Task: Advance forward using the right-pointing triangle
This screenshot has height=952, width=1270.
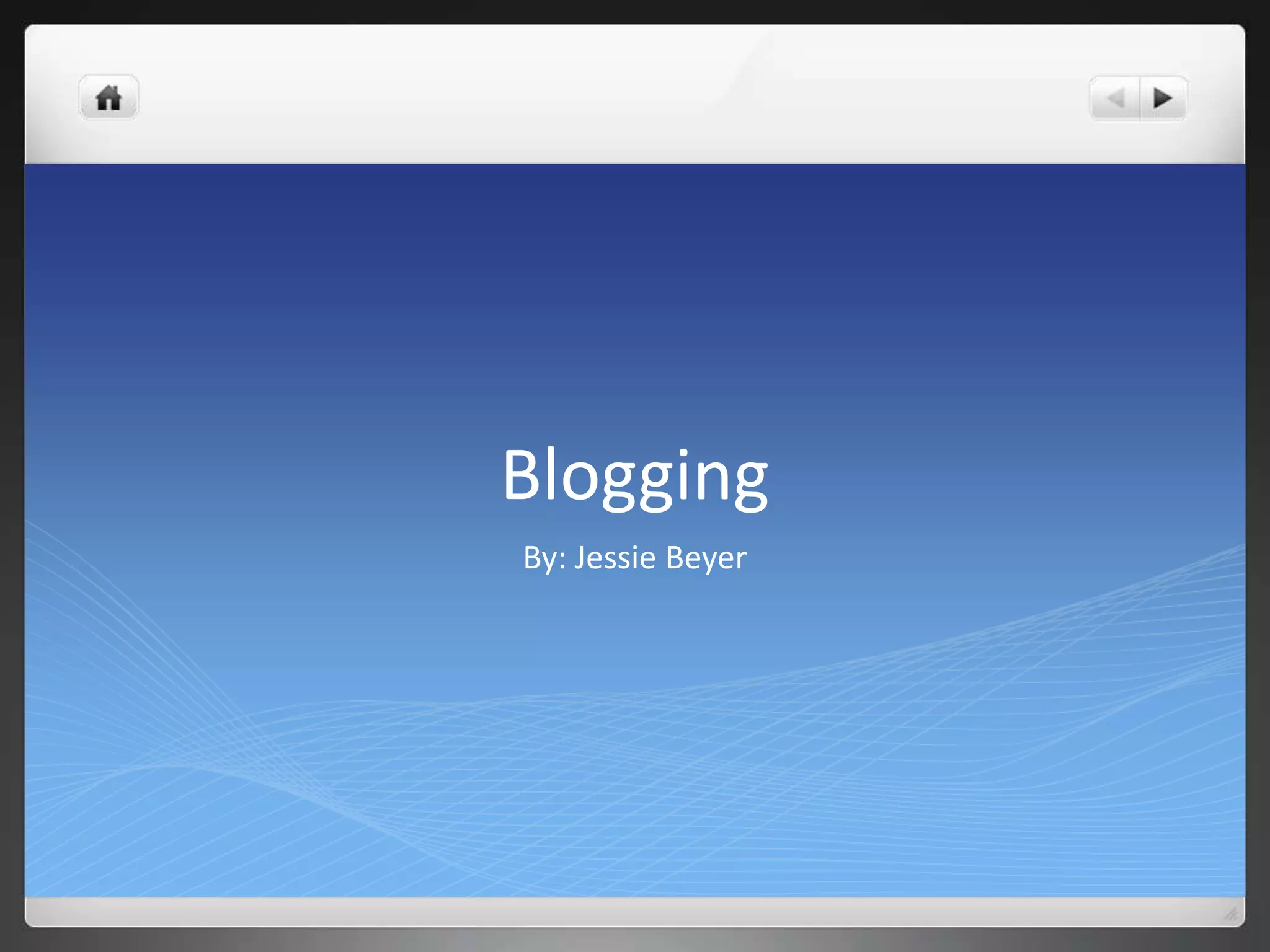Action: coord(1163,98)
